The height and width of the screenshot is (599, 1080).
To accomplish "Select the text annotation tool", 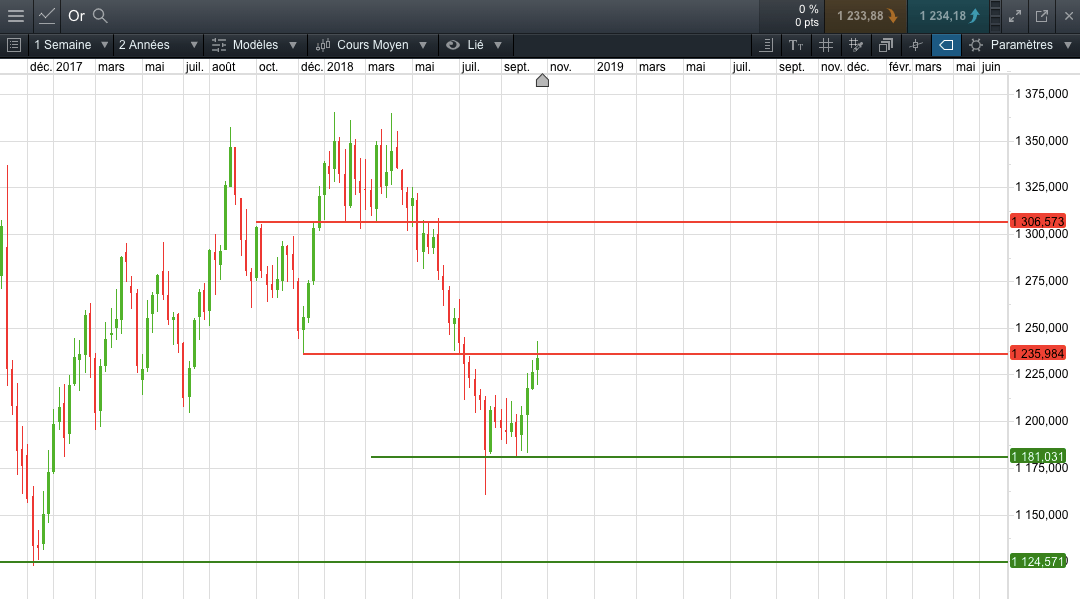I will (796, 45).
